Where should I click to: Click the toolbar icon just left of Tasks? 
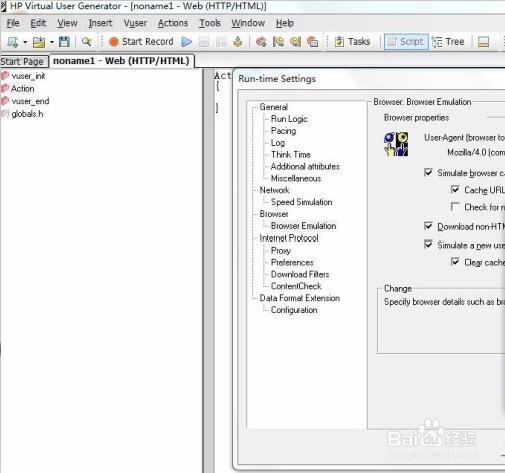pyautogui.click(x=312, y=42)
